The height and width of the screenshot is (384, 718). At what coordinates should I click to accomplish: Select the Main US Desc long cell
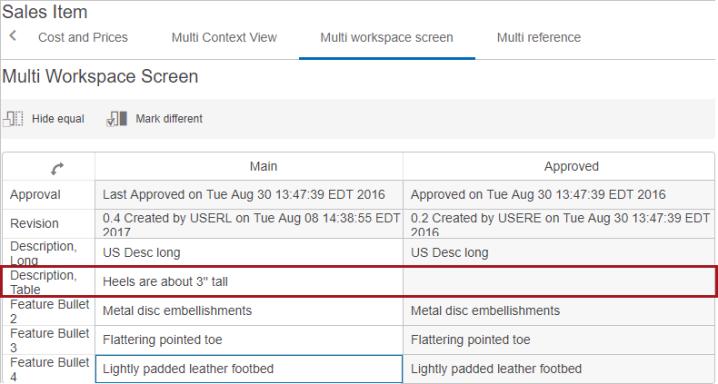pyautogui.click(x=249, y=253)
